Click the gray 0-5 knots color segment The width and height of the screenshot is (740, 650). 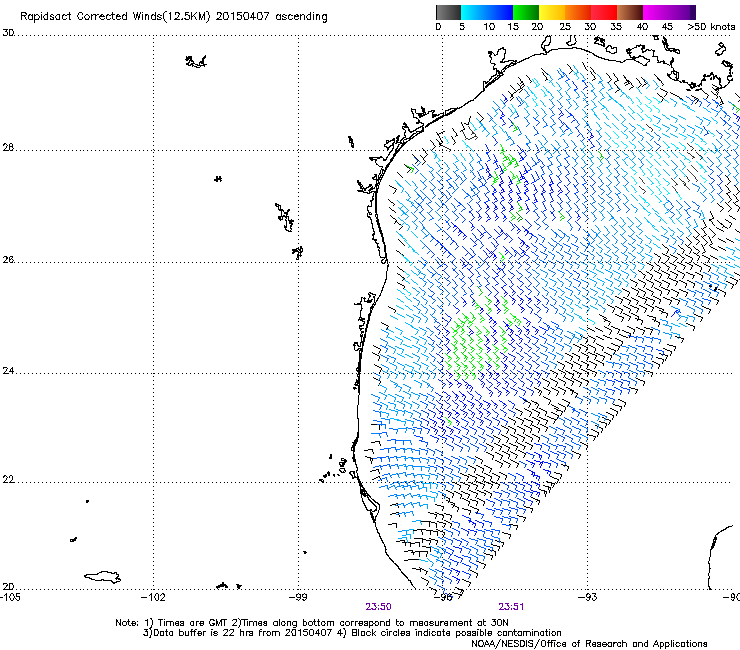(448, 12)
